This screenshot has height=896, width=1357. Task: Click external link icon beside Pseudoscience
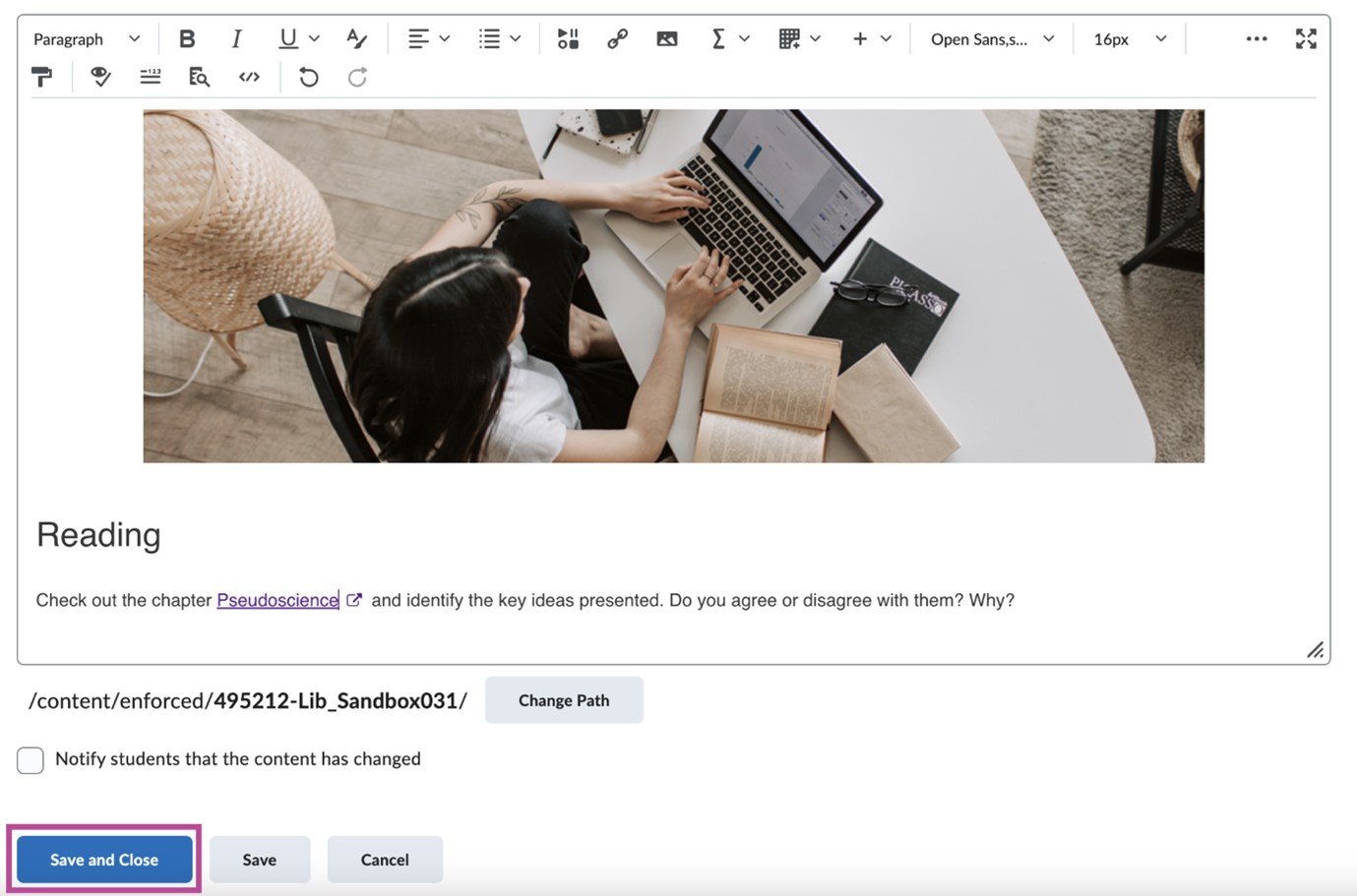pos(354,600)
